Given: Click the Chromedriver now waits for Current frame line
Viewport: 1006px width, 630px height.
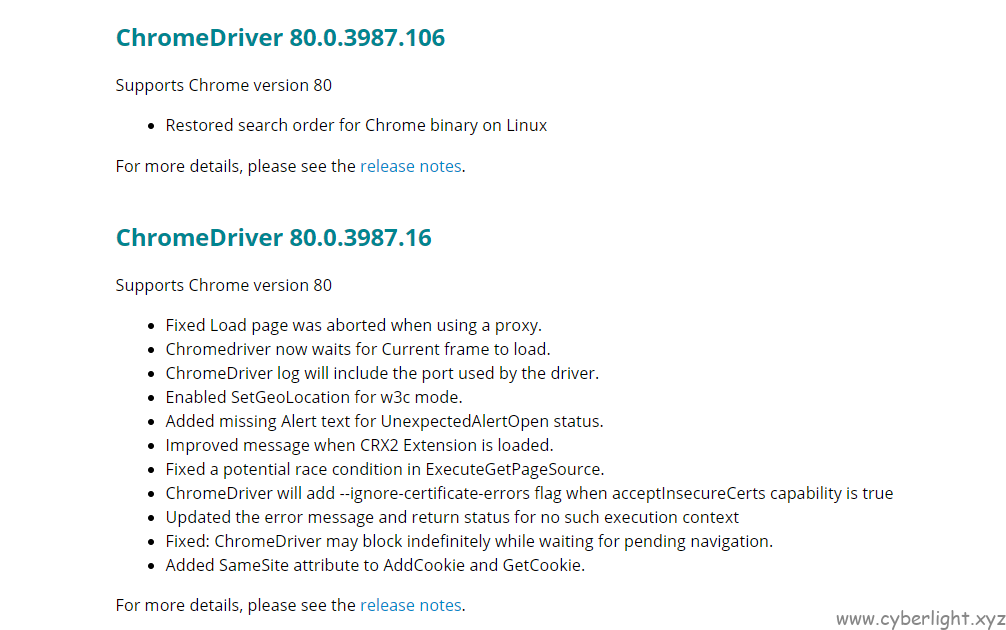Looking at the screenshot, I should coord(358,349).
